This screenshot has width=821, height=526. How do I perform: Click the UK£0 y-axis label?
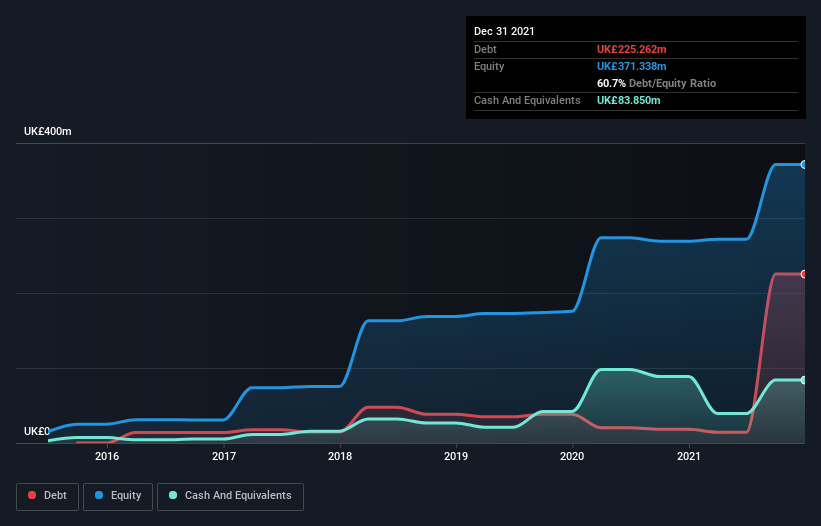click(x=37, y=431)
